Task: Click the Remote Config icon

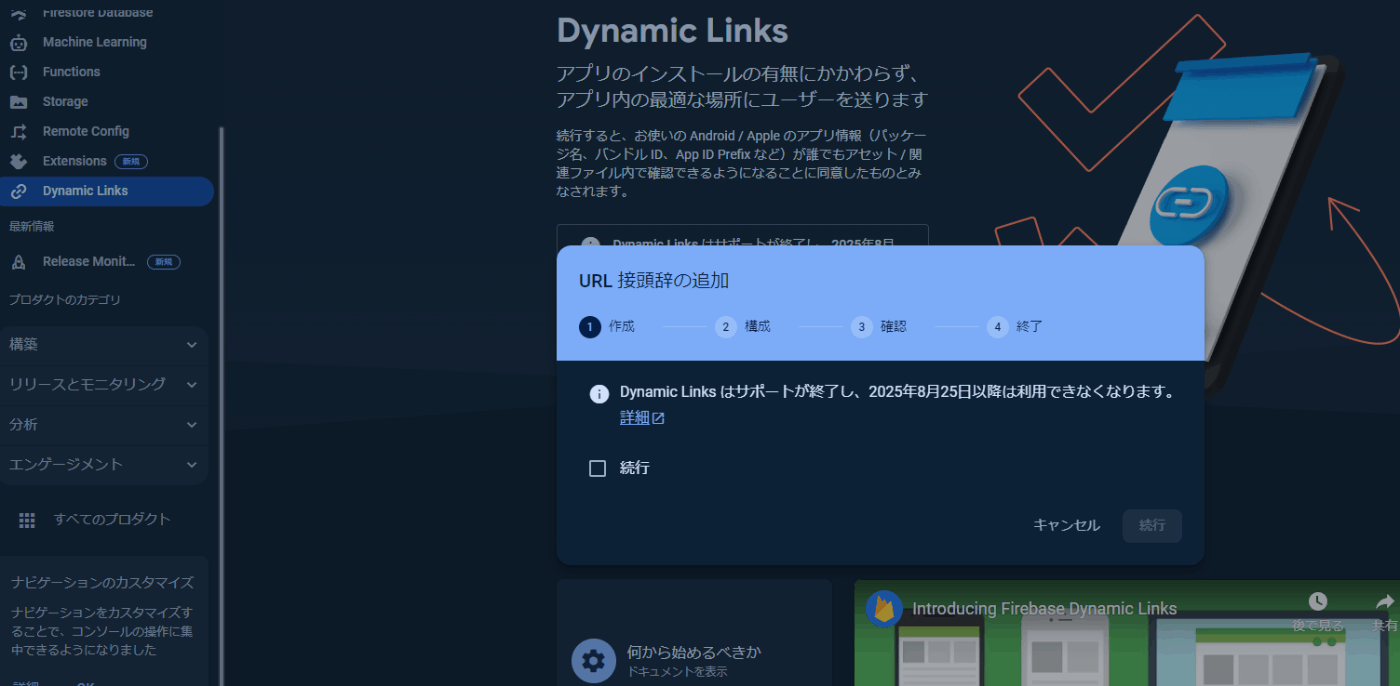Action: pyautogui.click(x=18, y=131)
